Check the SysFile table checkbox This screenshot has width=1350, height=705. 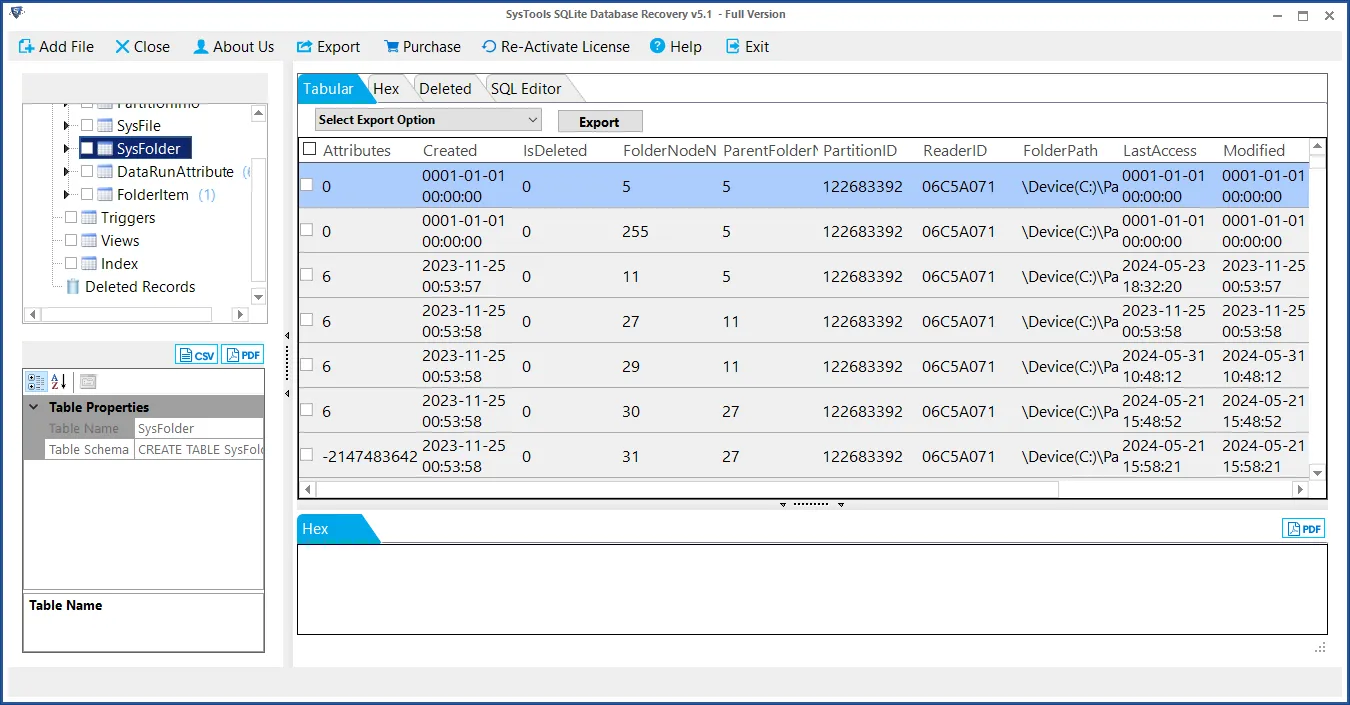pos(87,126)
